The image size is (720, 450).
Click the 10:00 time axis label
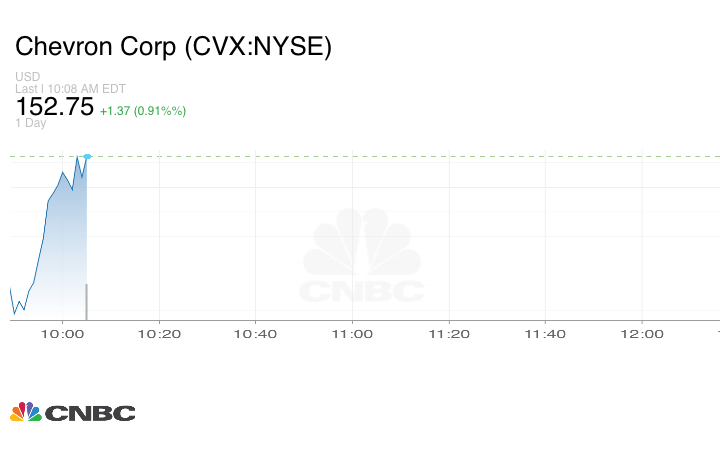62,334
